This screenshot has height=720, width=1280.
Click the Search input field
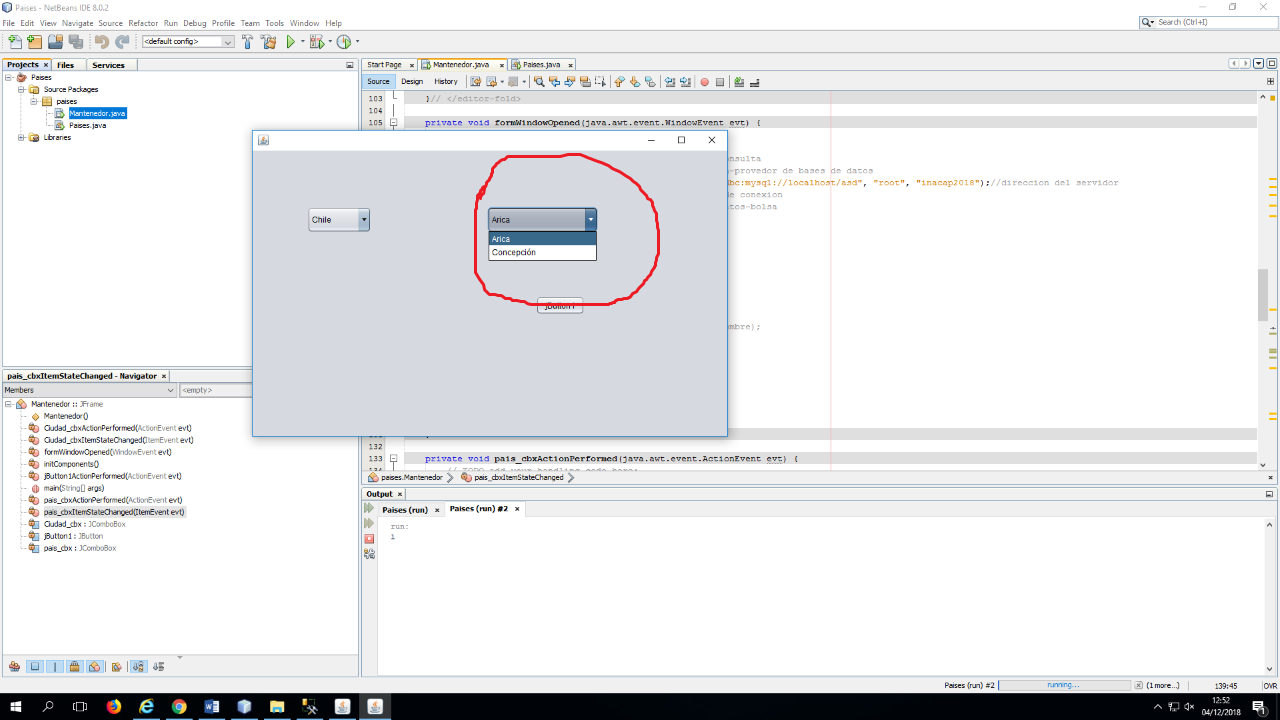pyautogui.click(x=1210, y=22)
